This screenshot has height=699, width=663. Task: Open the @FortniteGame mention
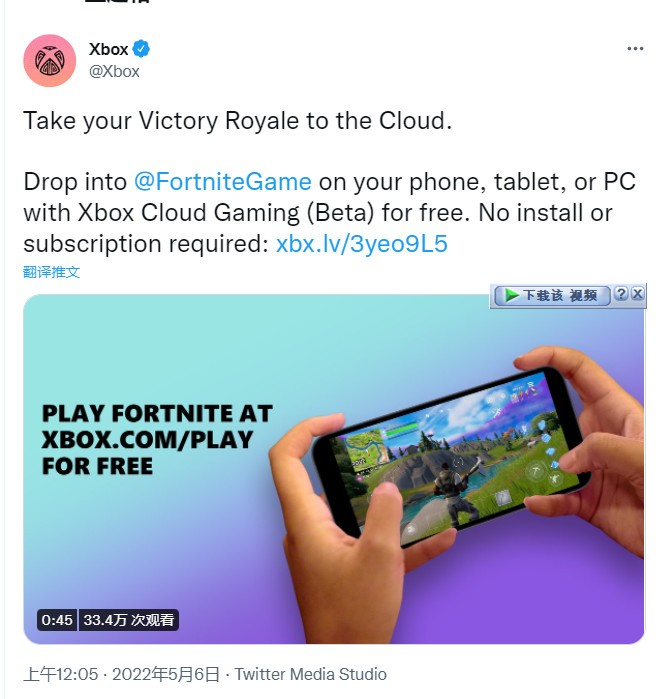(x=222, y=182)
